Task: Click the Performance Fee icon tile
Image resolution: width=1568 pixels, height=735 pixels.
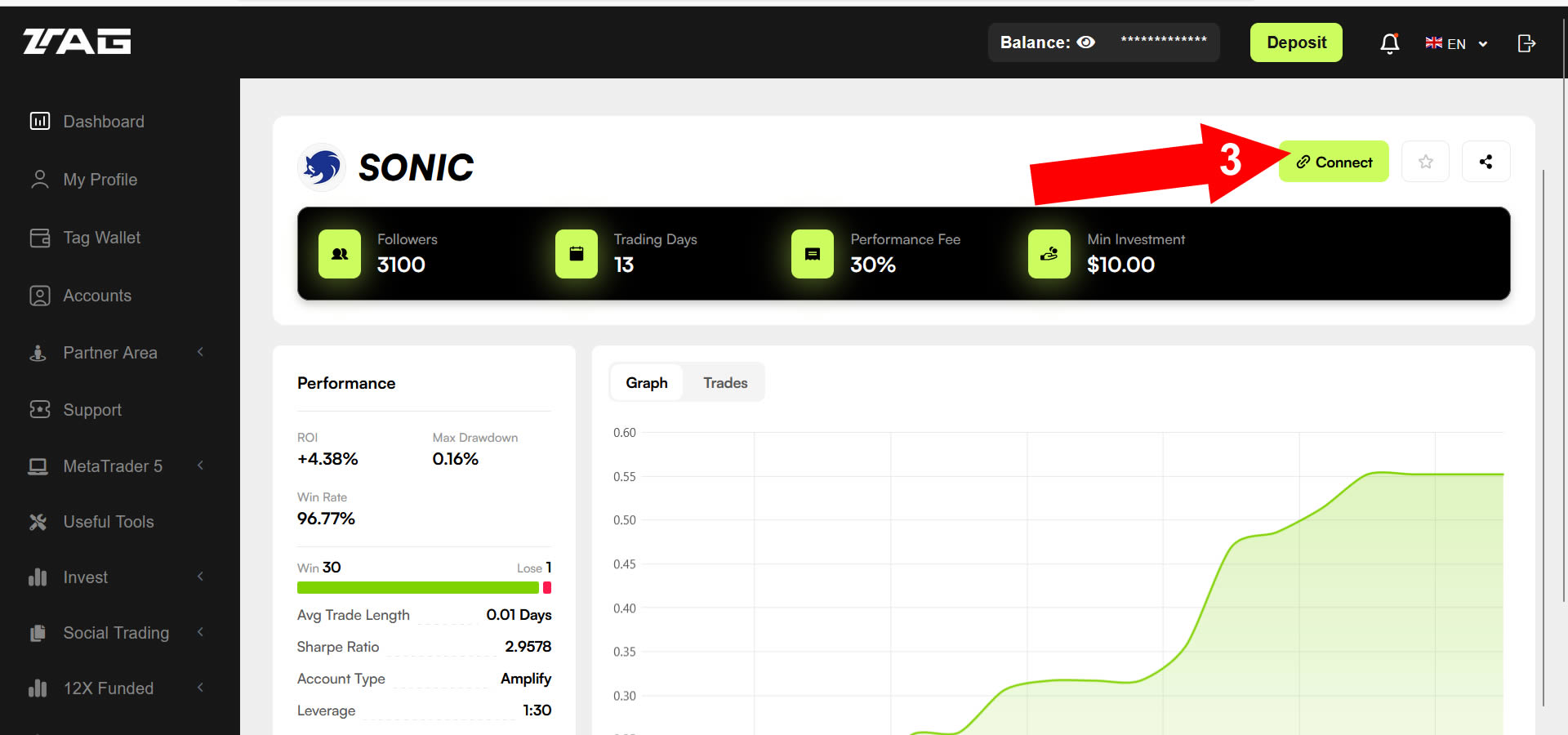Action: coord(813,254)
